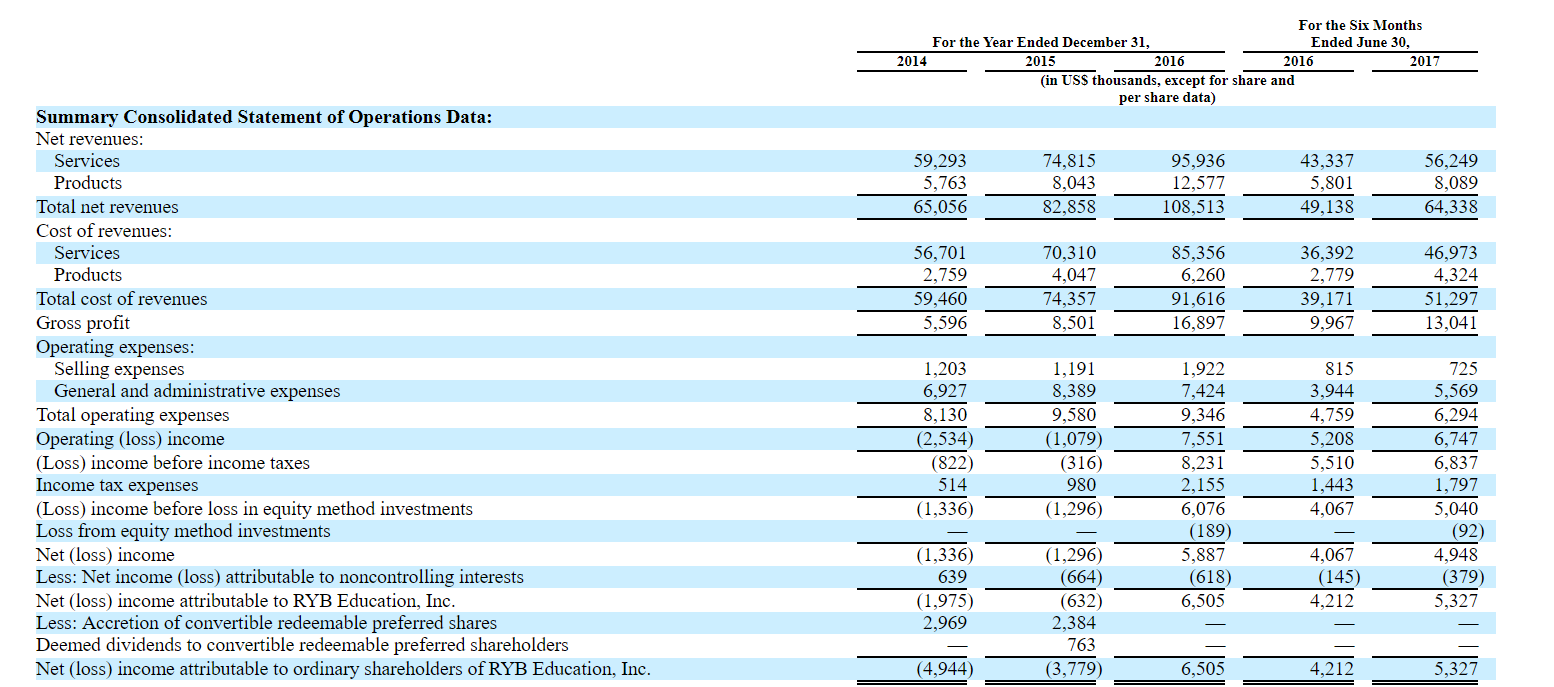
Task: Click the 'in US$ thousands' note
Action: click(x=1167, y=89)
